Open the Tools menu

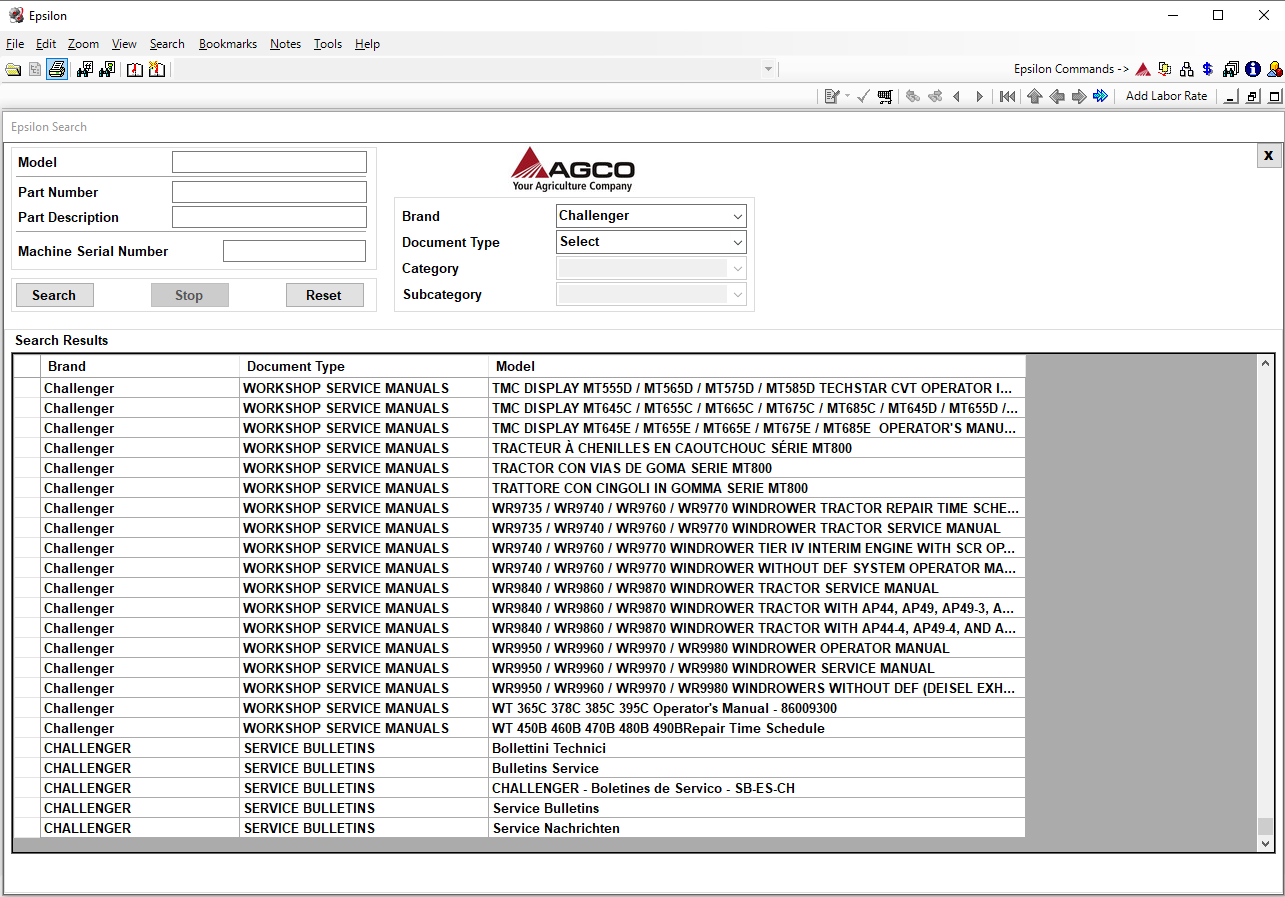(328, 44)
